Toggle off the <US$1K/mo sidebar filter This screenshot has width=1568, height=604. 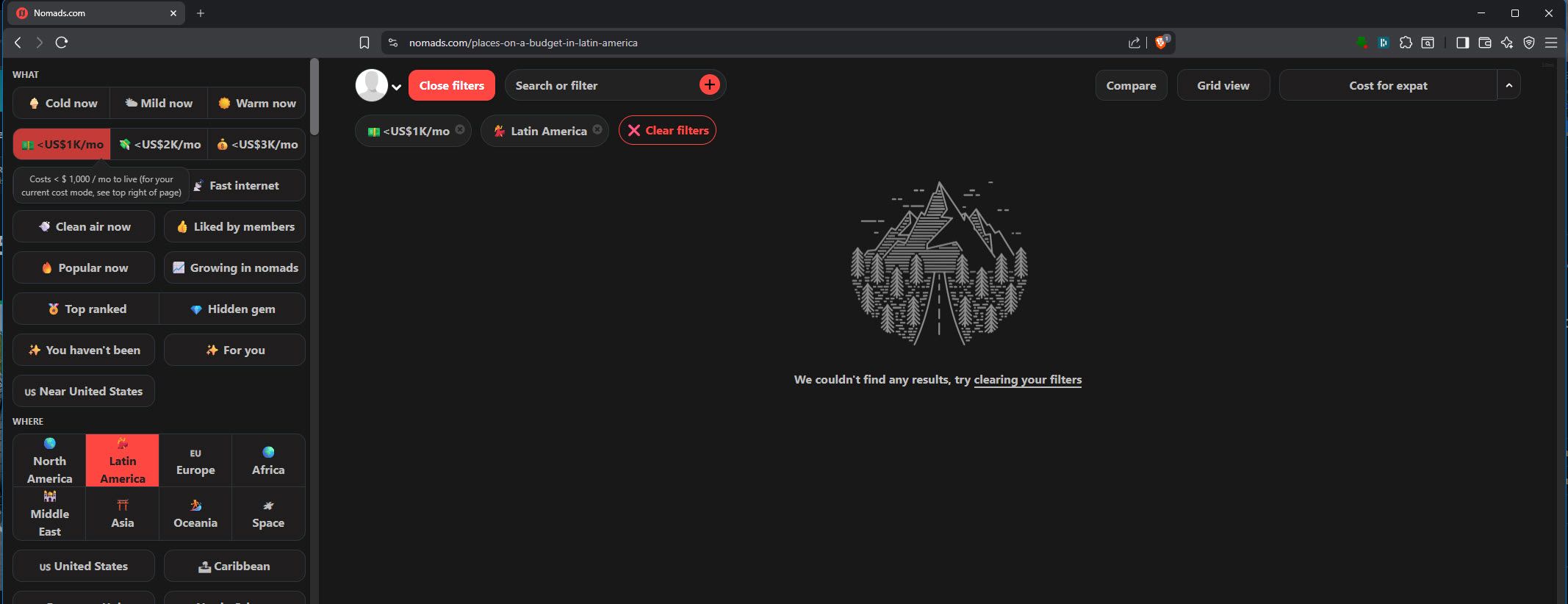pyautogui.click(x=62, y=145)
